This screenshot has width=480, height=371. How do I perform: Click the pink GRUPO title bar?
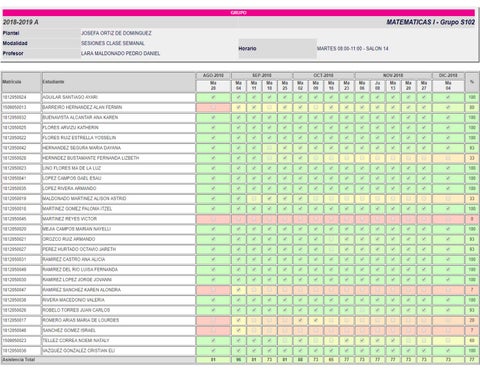(239, 13)
